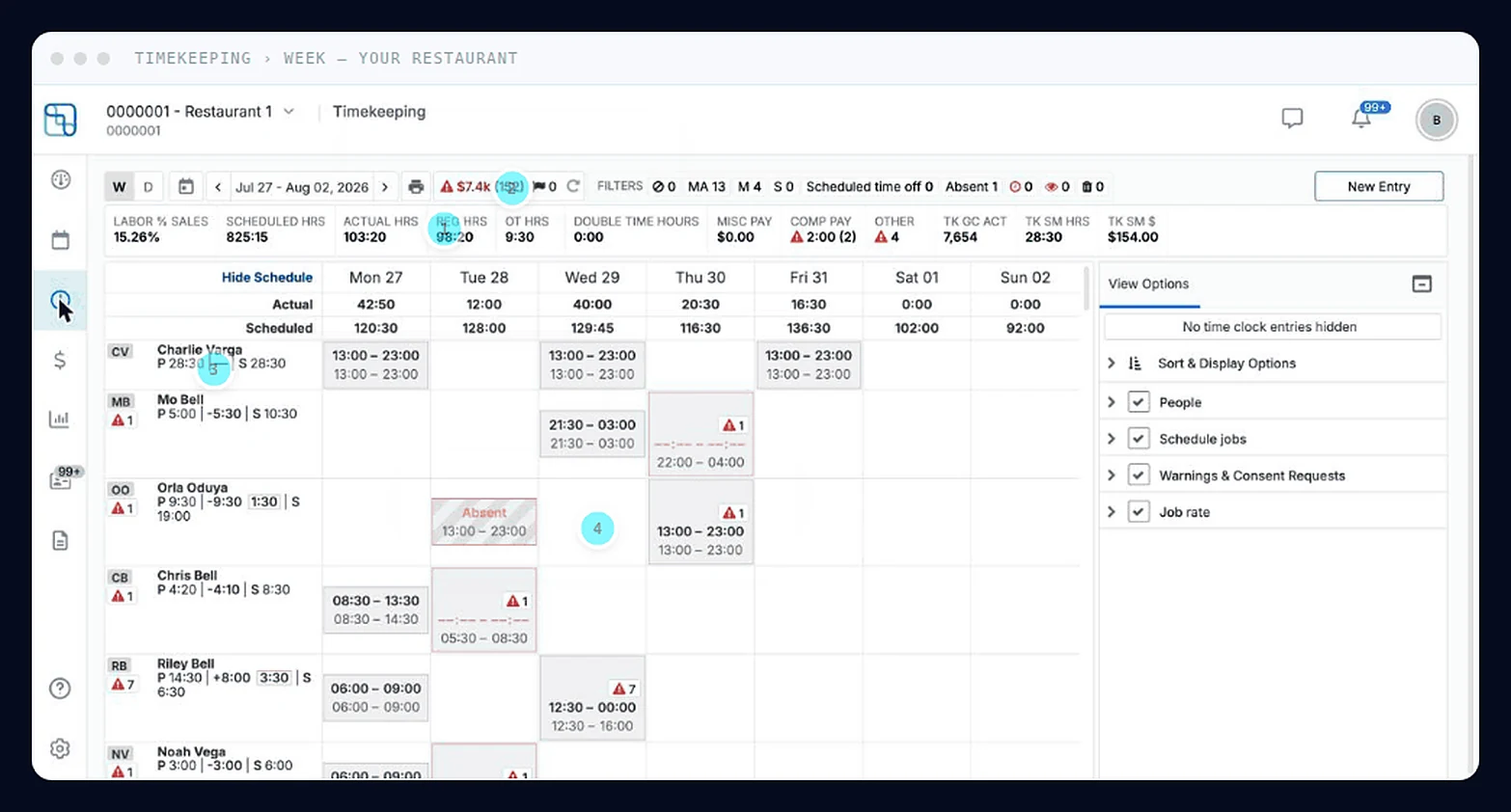Click the Hide Schedule link
The height and width of the screenshot is (812, 1511).
tap(267, 278)
